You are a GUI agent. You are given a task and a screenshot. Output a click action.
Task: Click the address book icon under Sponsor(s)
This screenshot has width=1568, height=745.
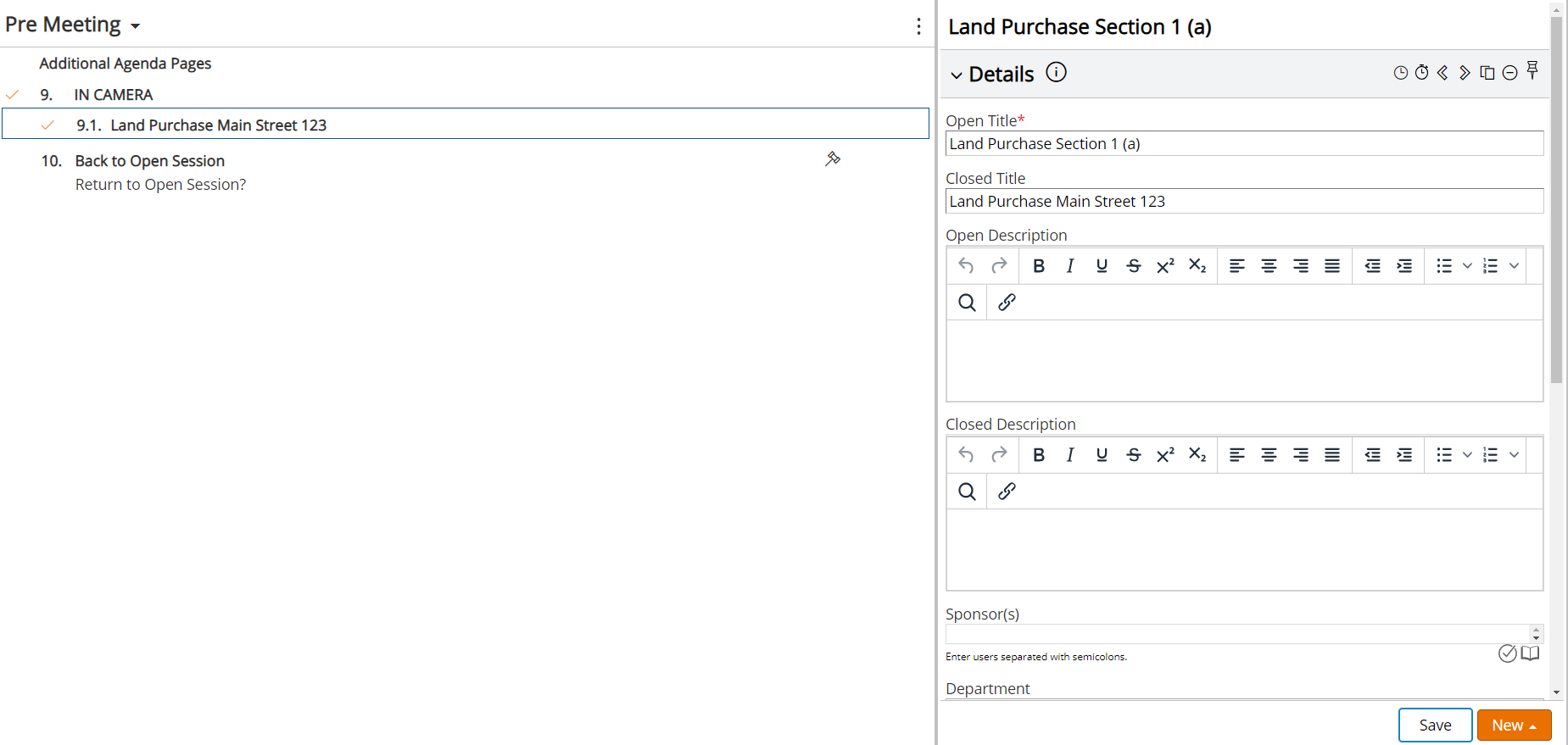[1530, 653]
